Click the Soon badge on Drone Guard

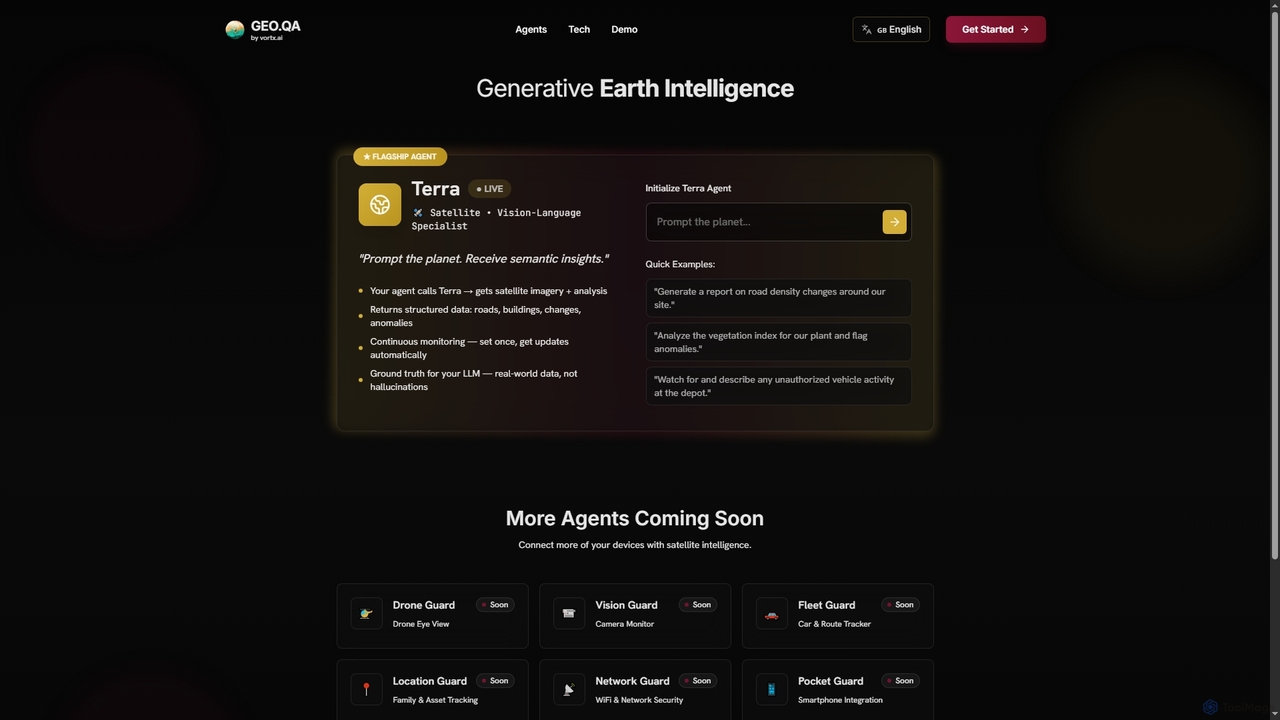point(495,605)
